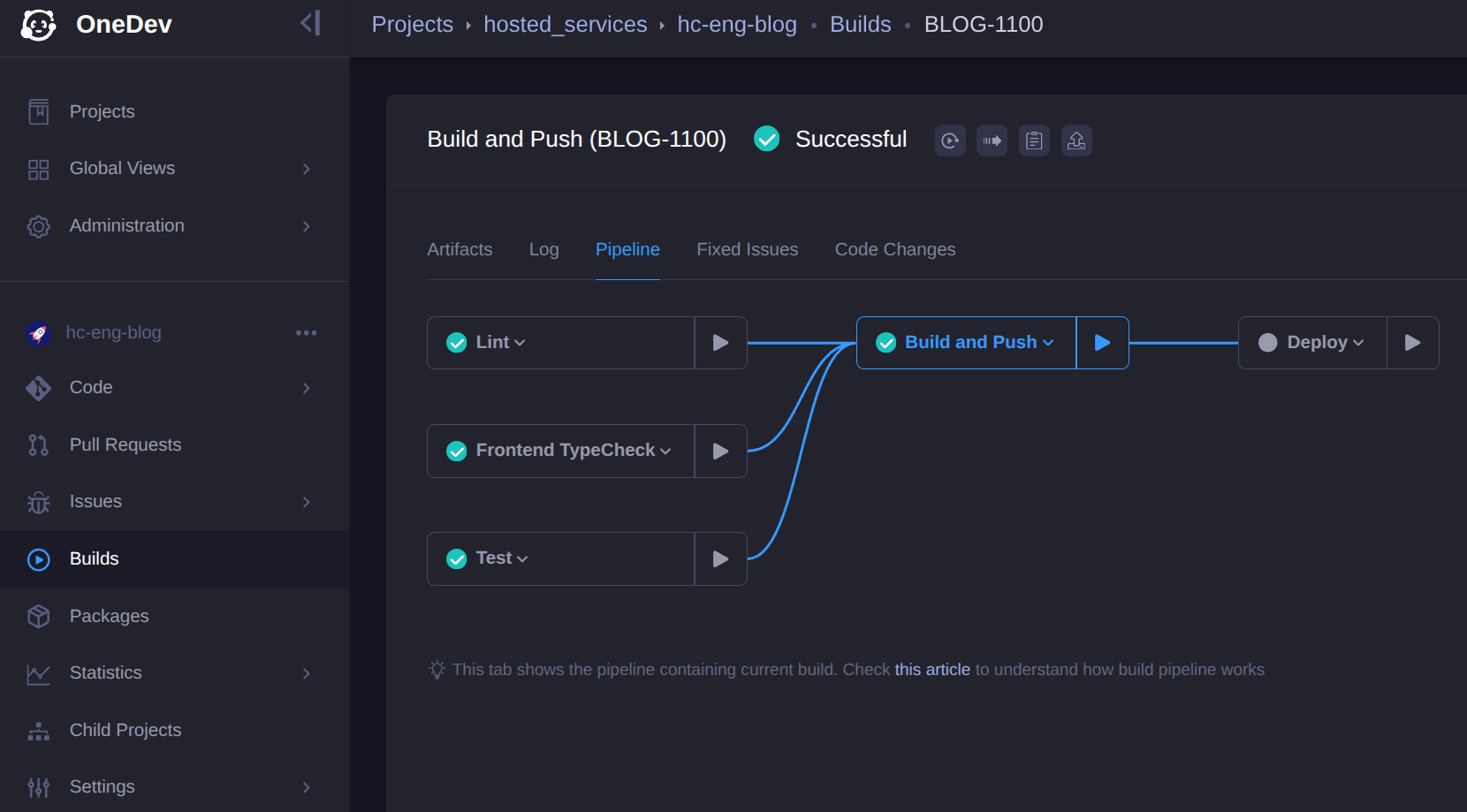Screen dimensions: 1467x812
Task: Click the Builds play-circle icon
Action: (39, 559)
